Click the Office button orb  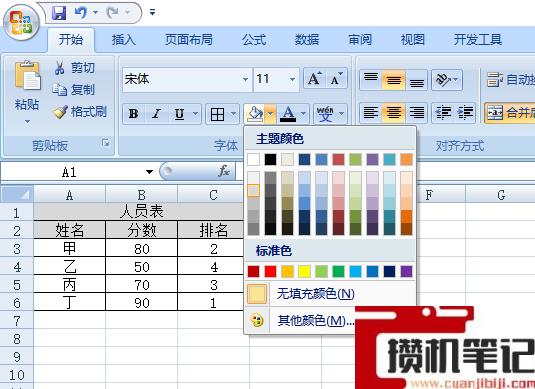pos(21,23)
